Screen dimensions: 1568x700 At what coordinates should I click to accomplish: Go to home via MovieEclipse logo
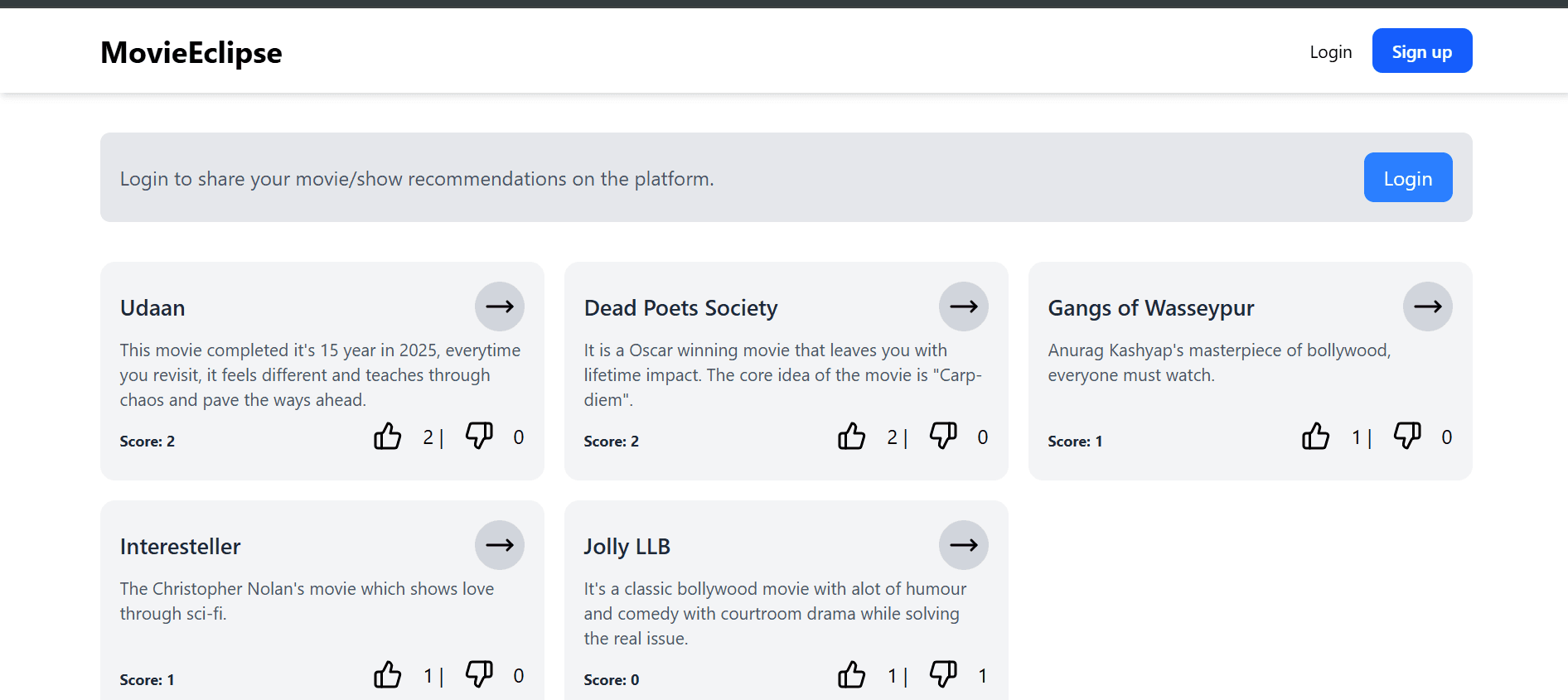191,52
